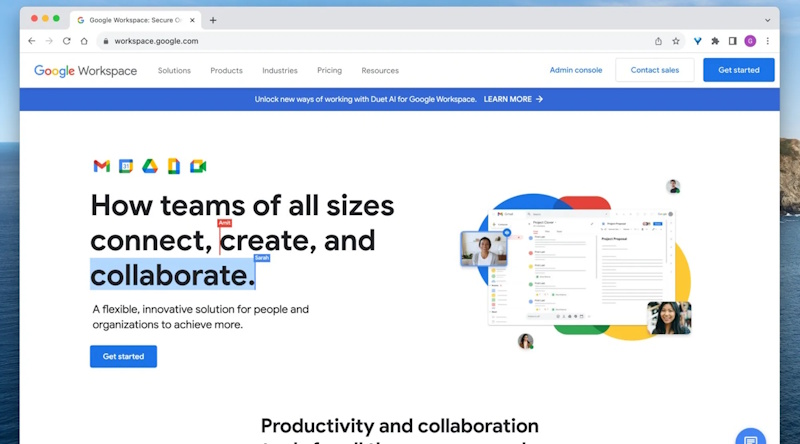Click the browser back arrow
Image resolution: width=800 pixels, height=444 pixels.
(x=32, y=41)
